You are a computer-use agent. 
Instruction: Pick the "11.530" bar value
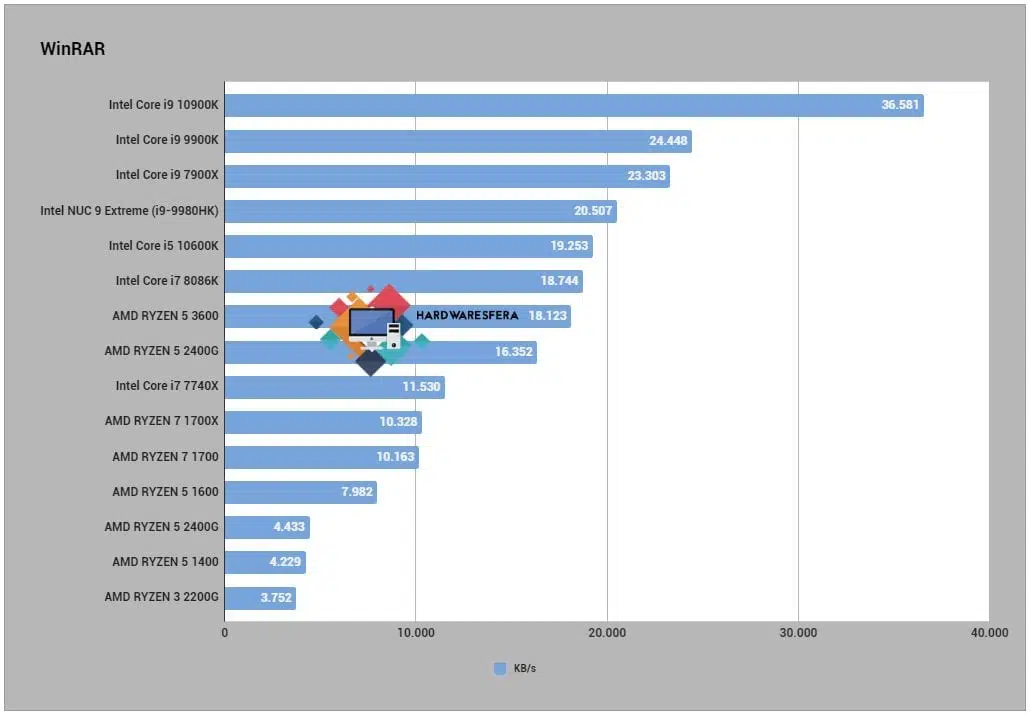pyautogui.click(x=421, y=387)
